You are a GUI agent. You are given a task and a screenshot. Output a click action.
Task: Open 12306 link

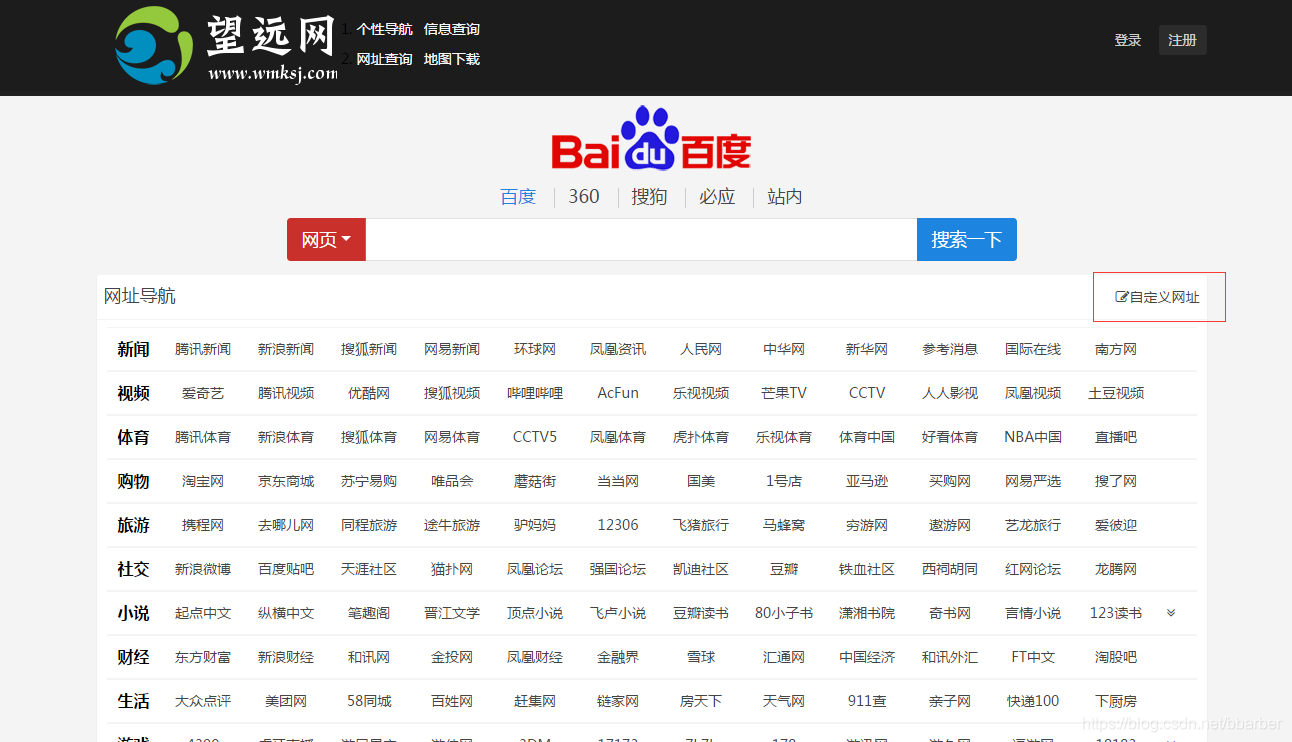click(x=618, y=525)
